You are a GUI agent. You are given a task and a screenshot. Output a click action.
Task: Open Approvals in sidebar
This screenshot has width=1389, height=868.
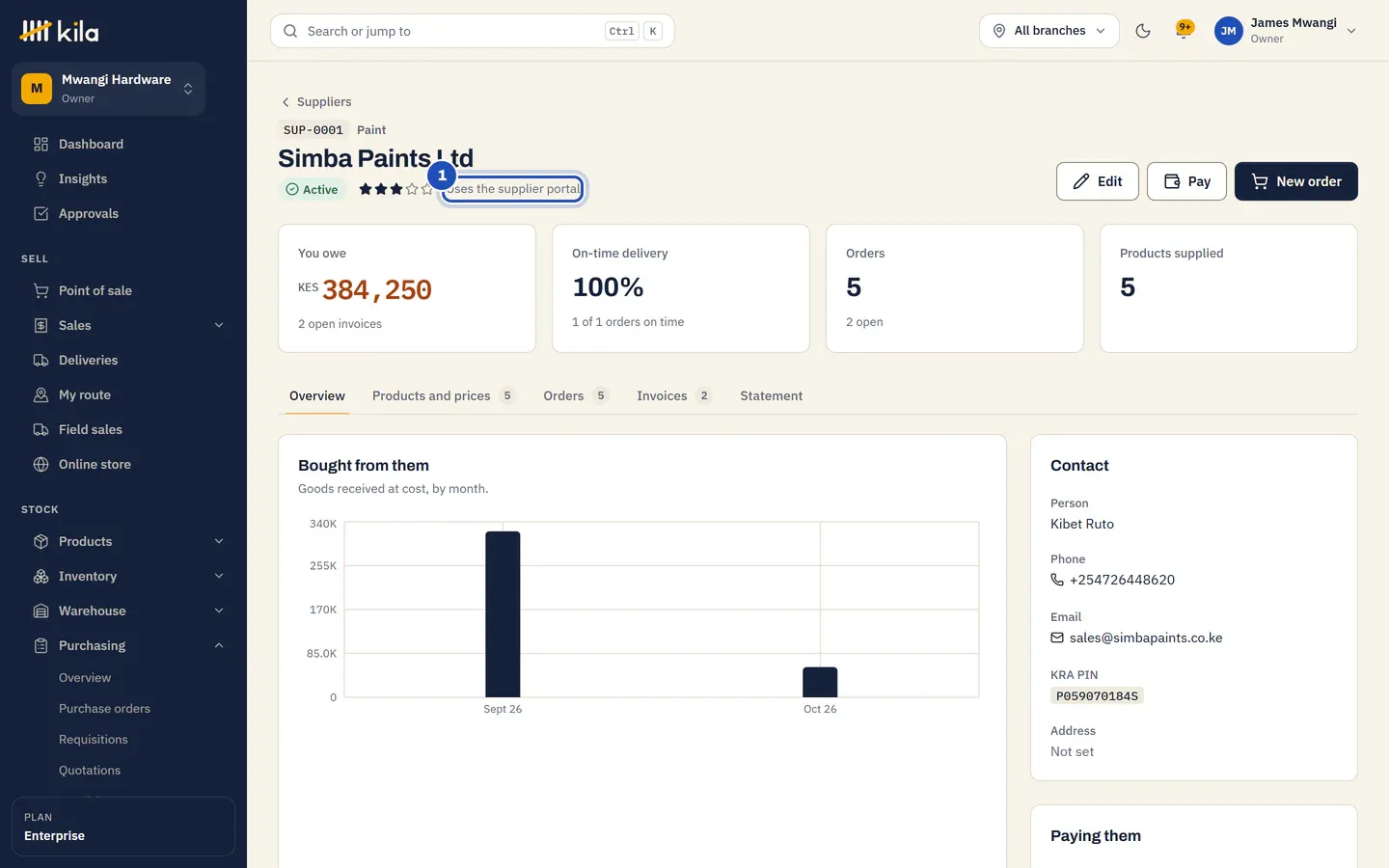[123, 213]
